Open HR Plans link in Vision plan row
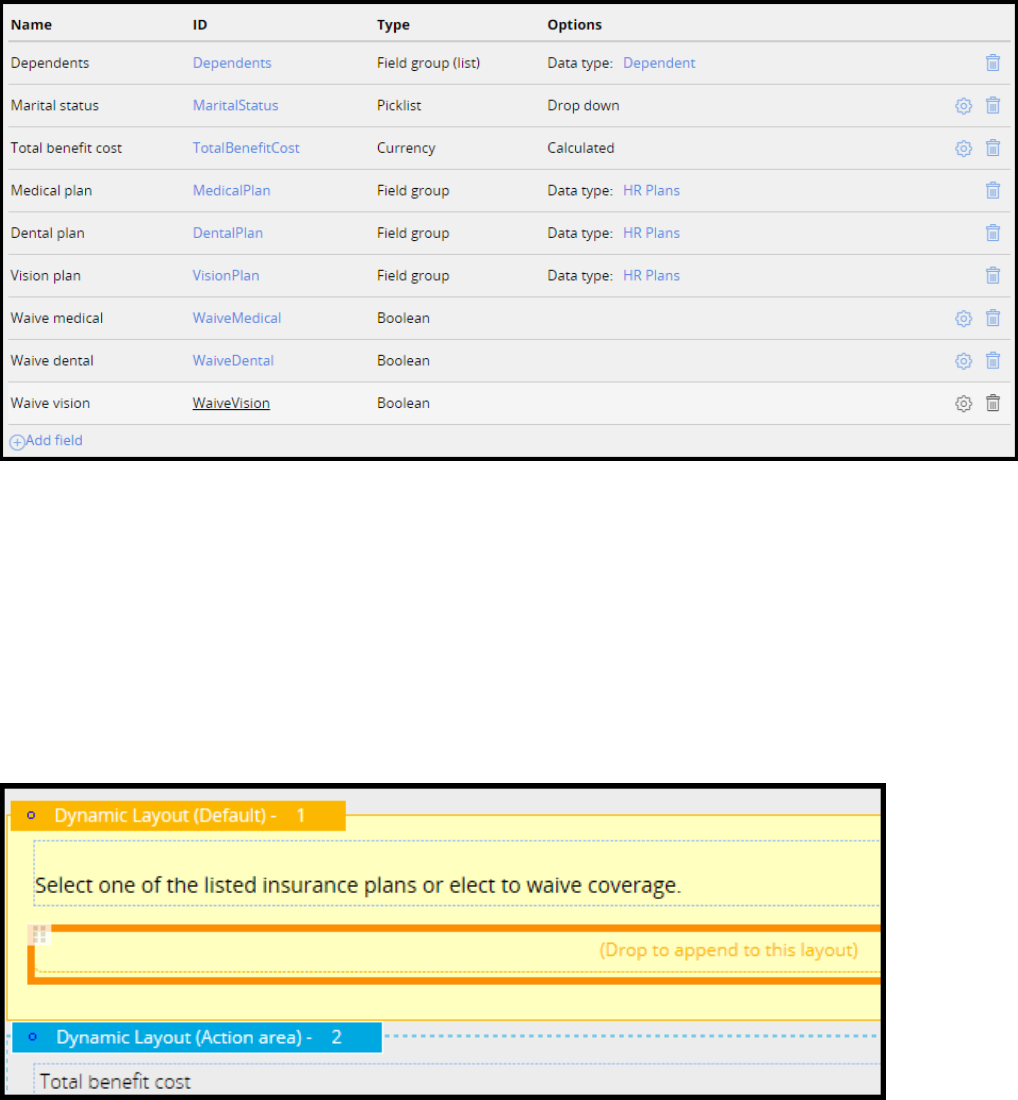The height and width of the screenshot is (1100, 1018). tap(651, 276)
